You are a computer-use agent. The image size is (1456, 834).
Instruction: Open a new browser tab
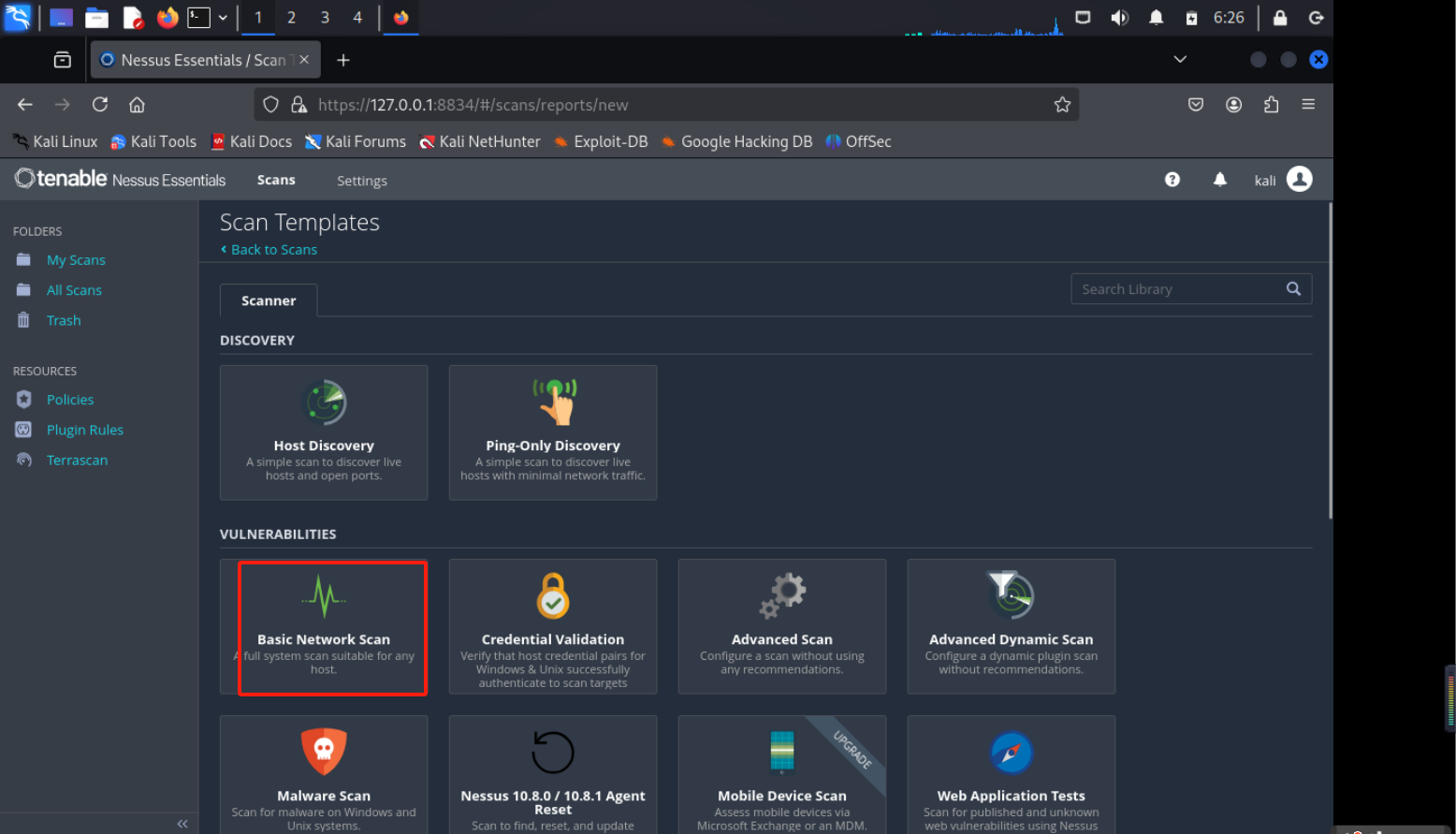click(x=343, y=60)
